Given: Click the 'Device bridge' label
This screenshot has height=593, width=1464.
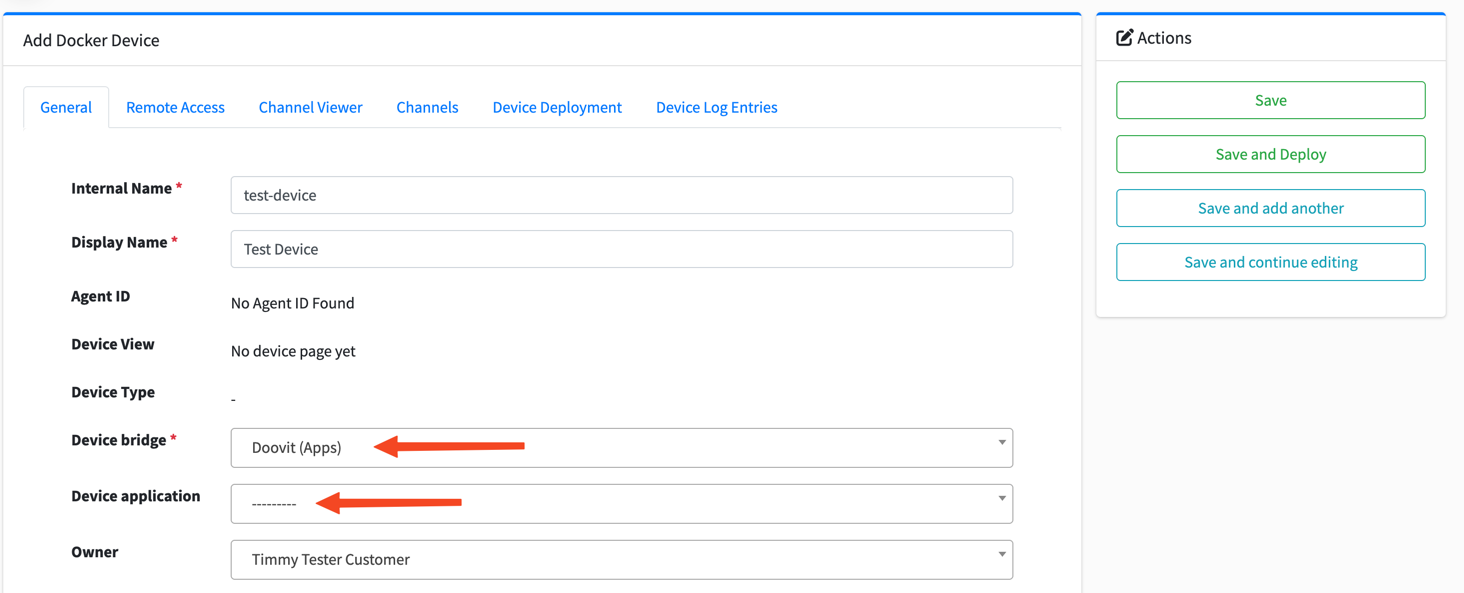Looking at the screenshot, I should (118, 440).
